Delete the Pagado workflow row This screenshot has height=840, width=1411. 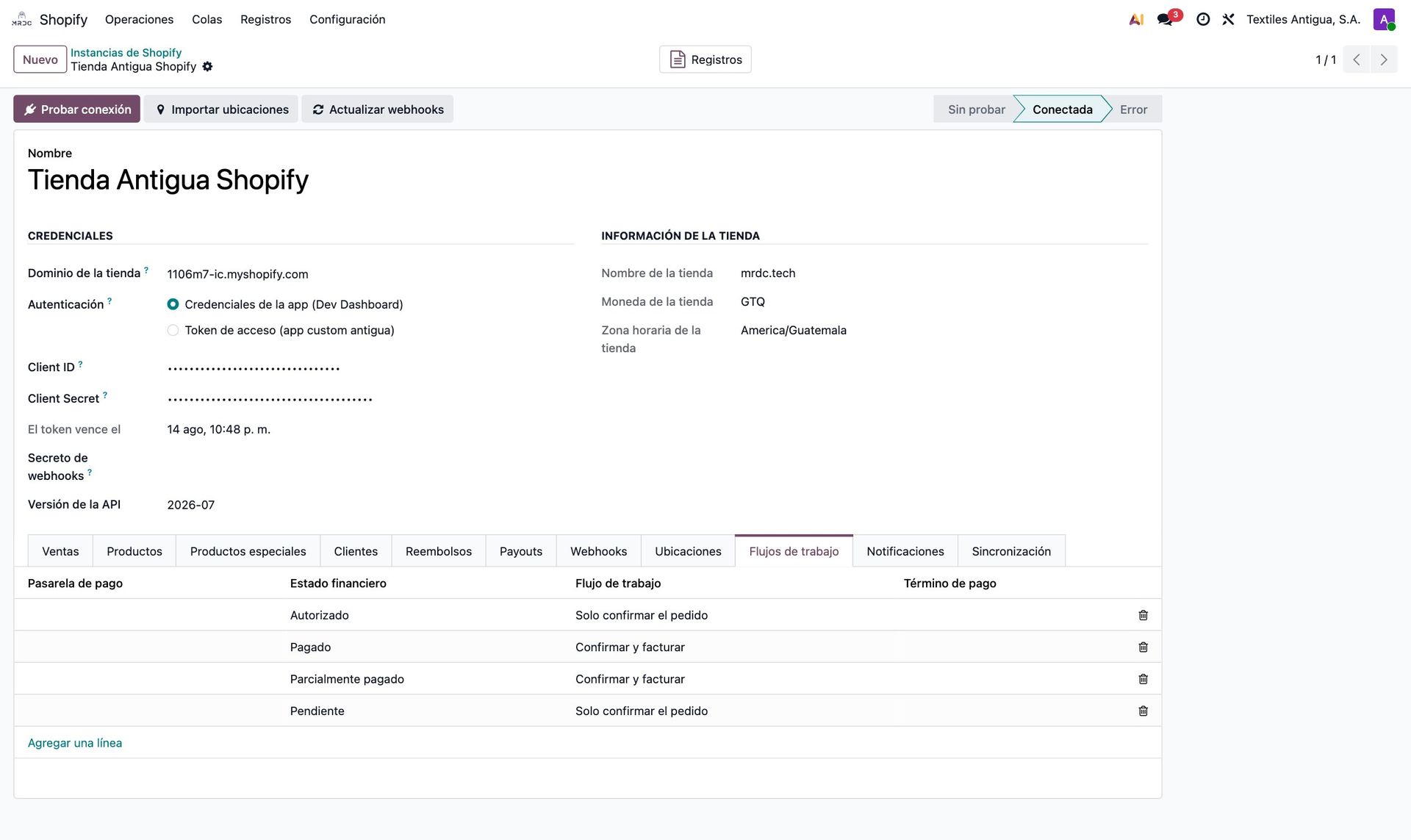(x=1143, y=647)
